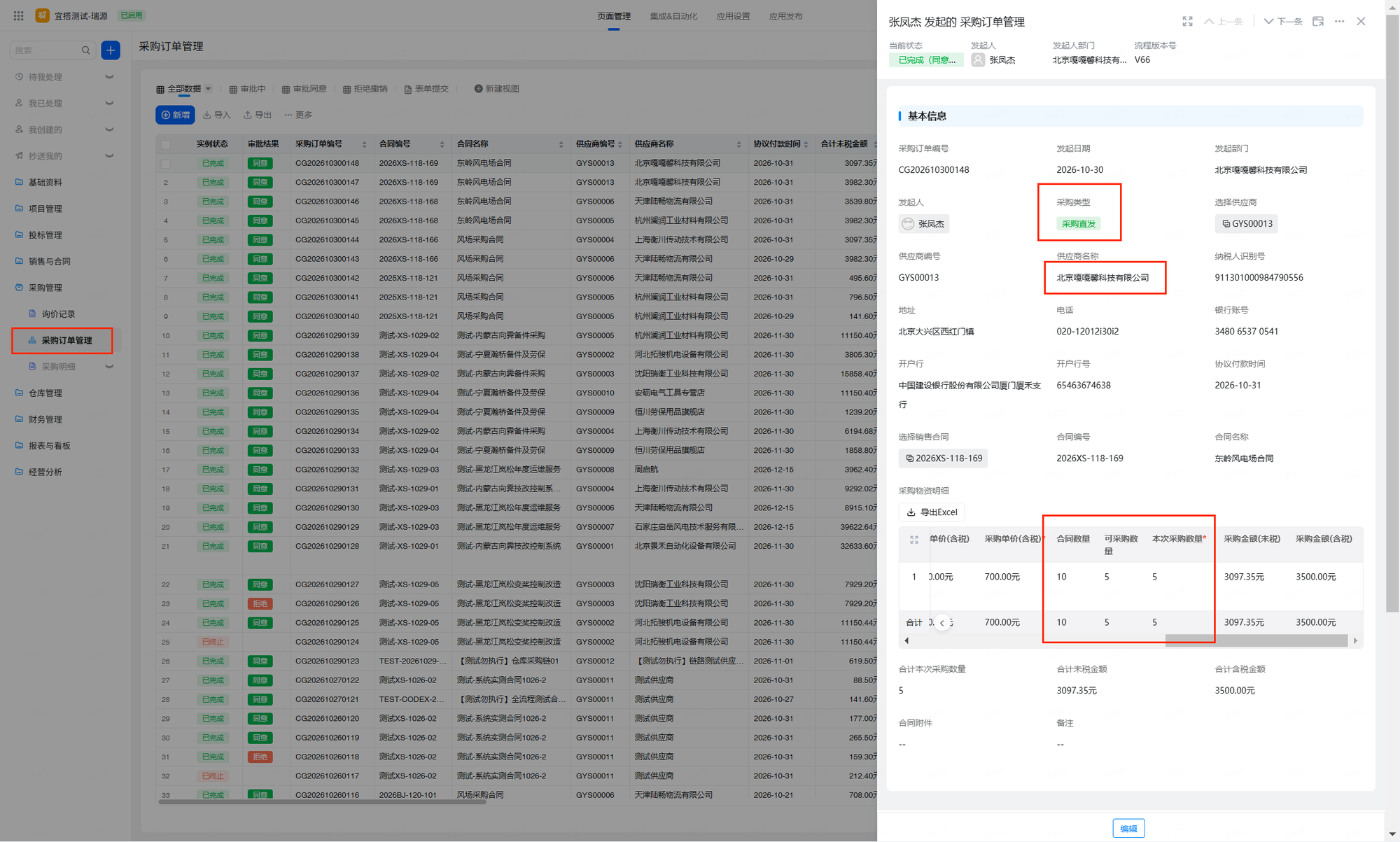Click the 导出 export icon button
The height and width of the screenshot is (842, 1400).
click(x=257, y=115)
